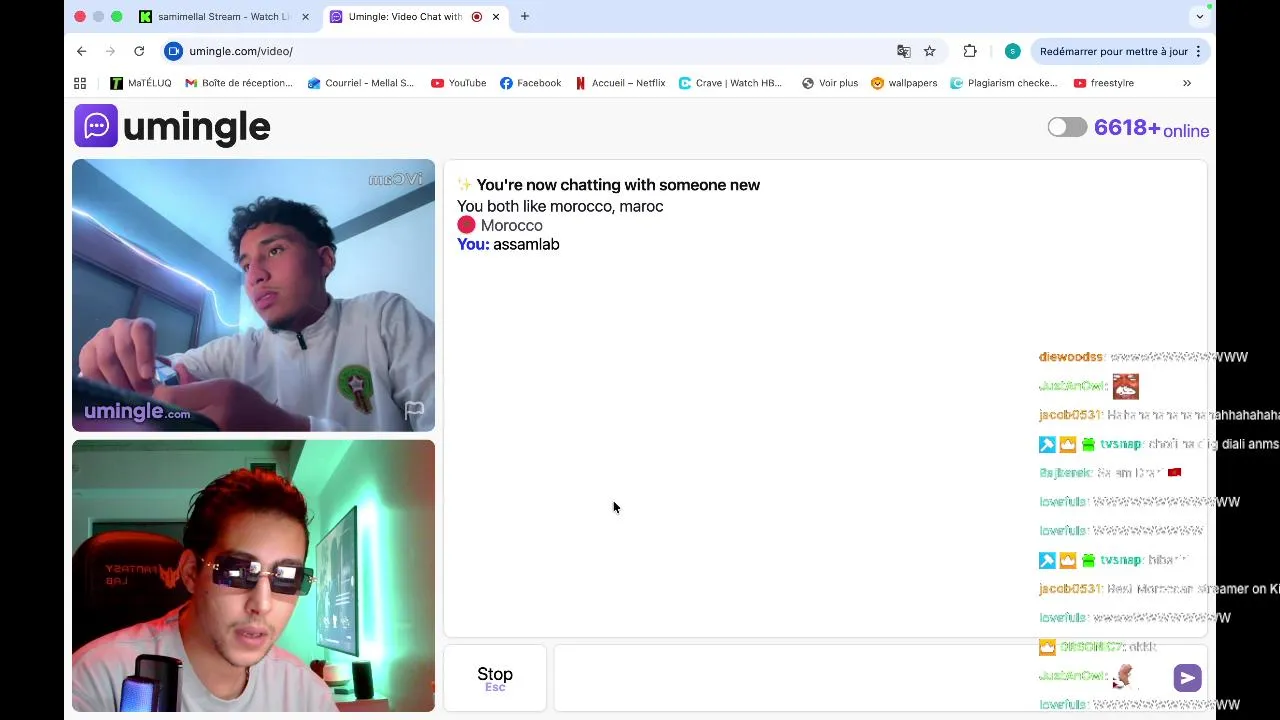Open the Voir plus bookmark
The height and width of the screenshot is (720, 1280).
829,83
